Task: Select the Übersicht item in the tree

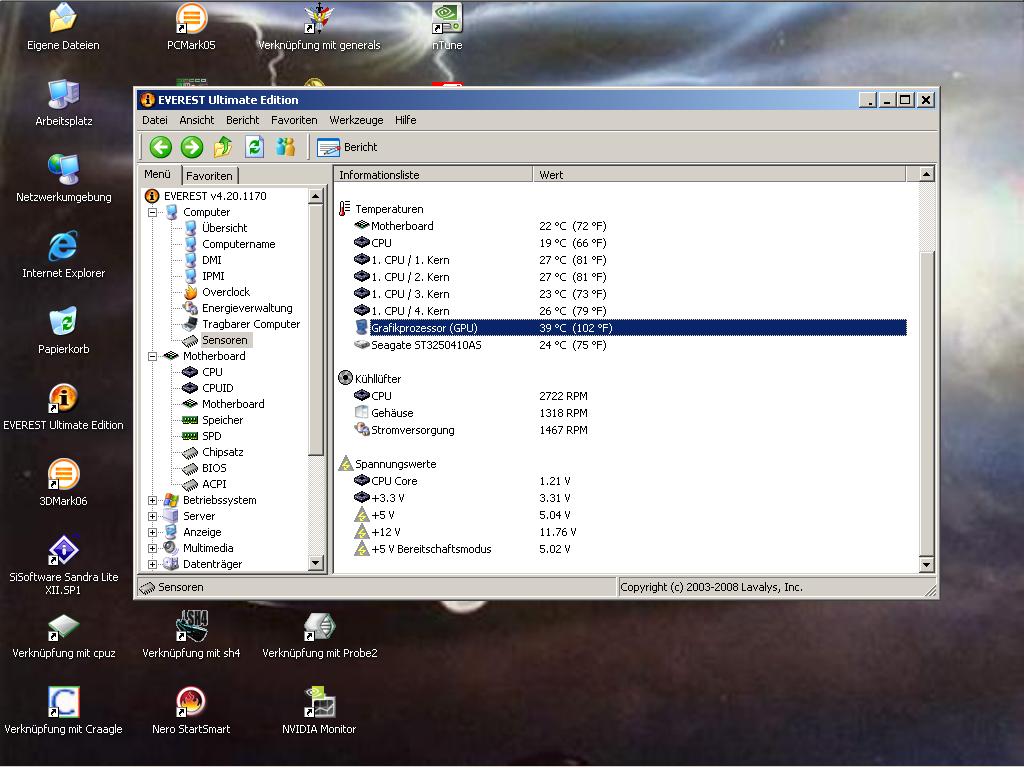Action: click(x=224, y=228)
